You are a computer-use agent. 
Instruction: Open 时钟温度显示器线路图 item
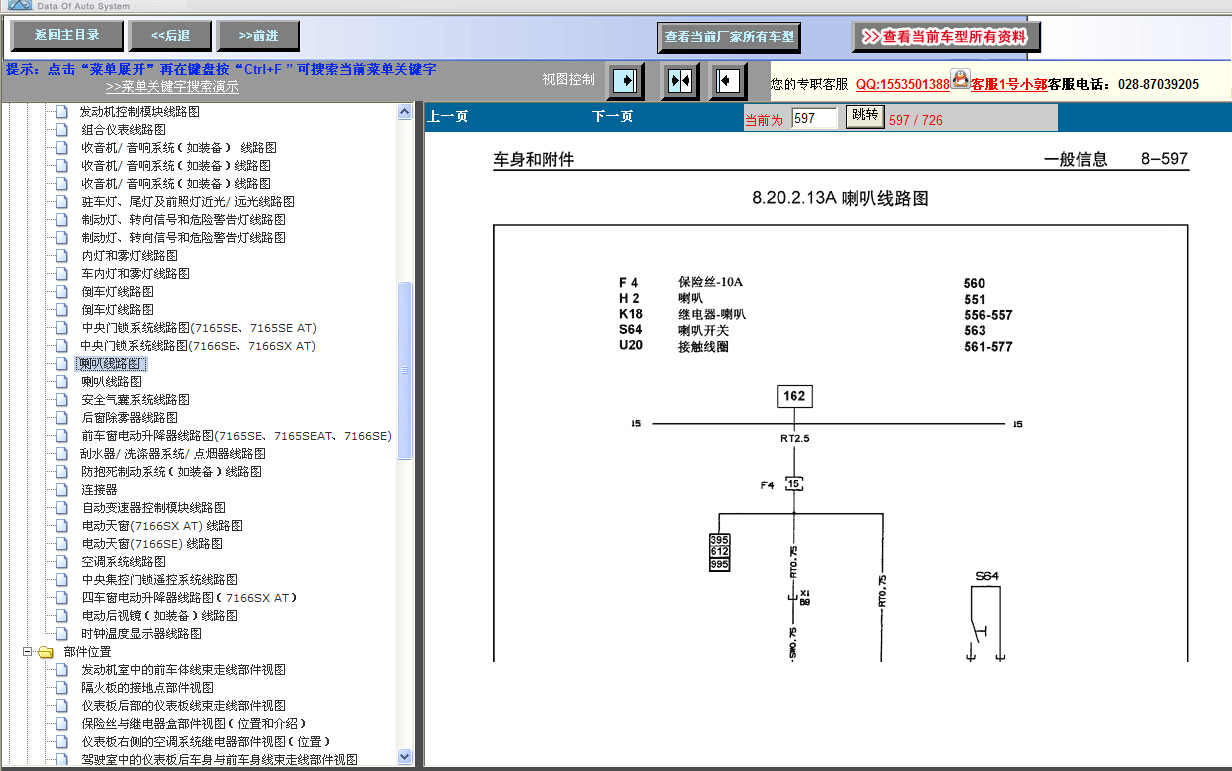point(141,634)
